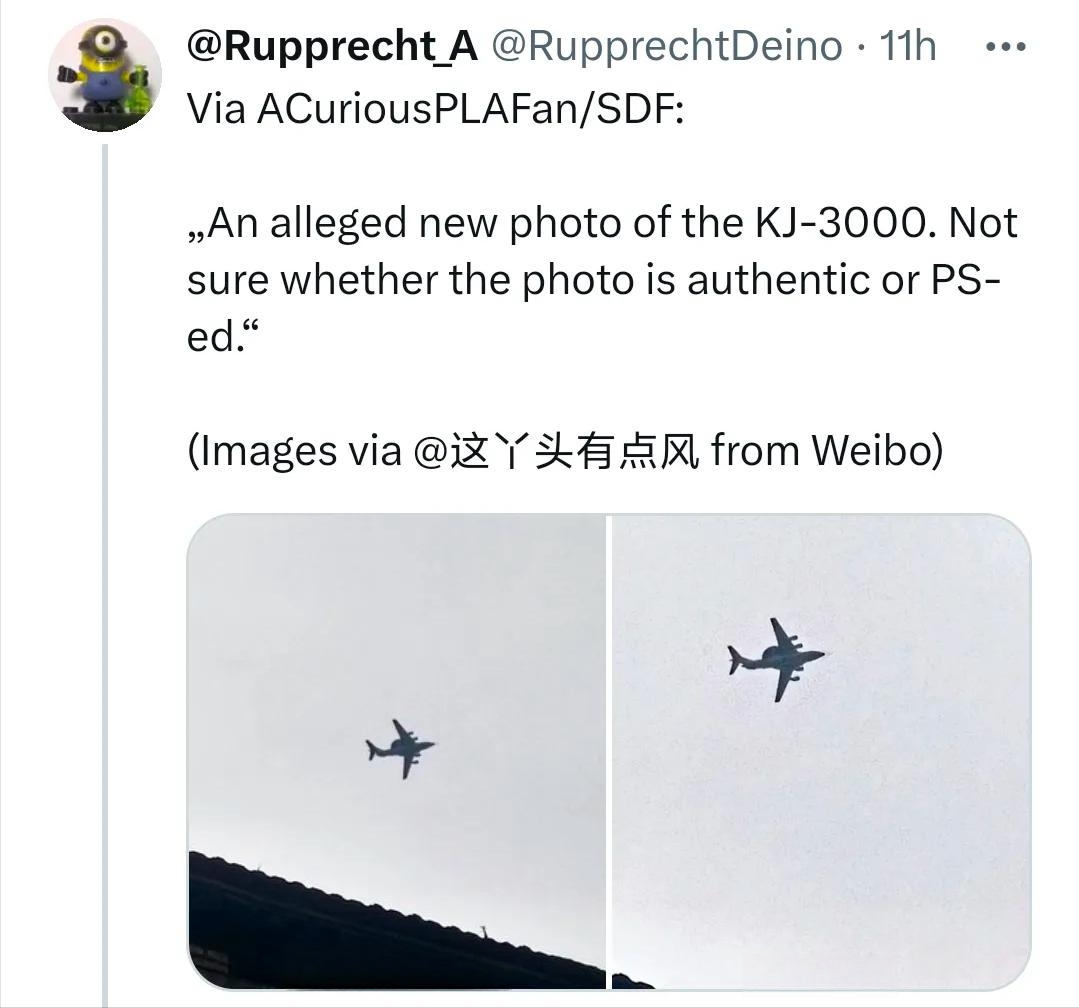The image size is (1079, 1008).
Task: Click "authentic or PS-" text line
Action: pyautogui.click(x=844, y=280)
